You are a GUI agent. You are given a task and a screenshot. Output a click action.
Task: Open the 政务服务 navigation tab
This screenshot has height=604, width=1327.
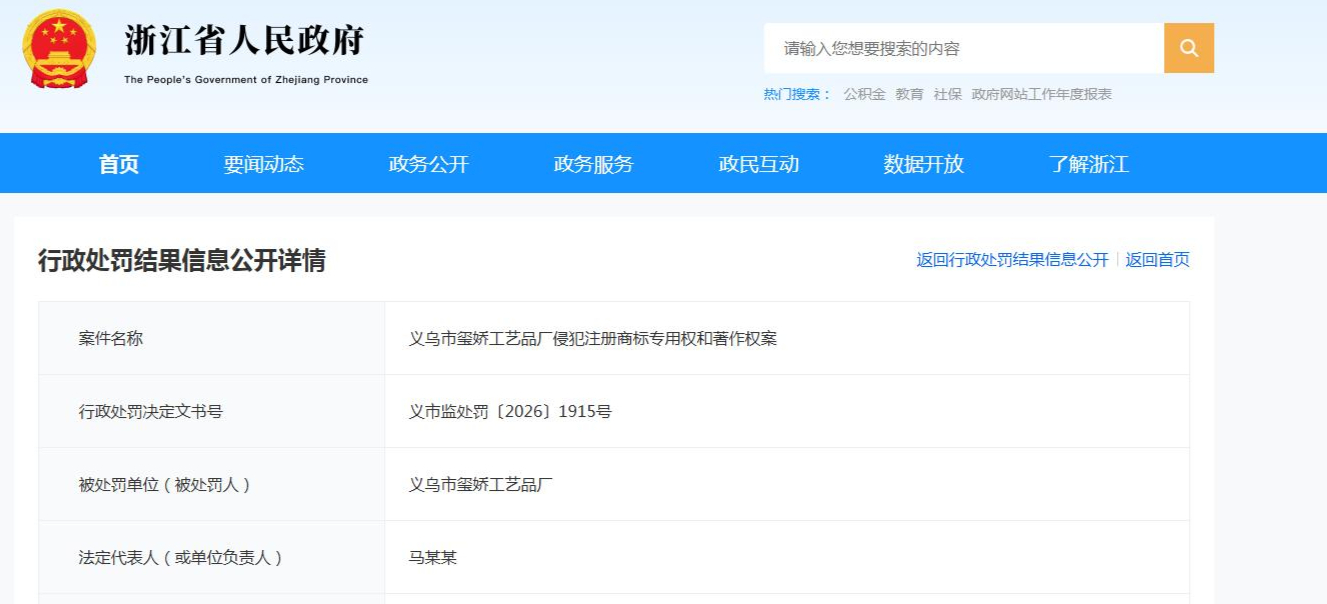594,164
